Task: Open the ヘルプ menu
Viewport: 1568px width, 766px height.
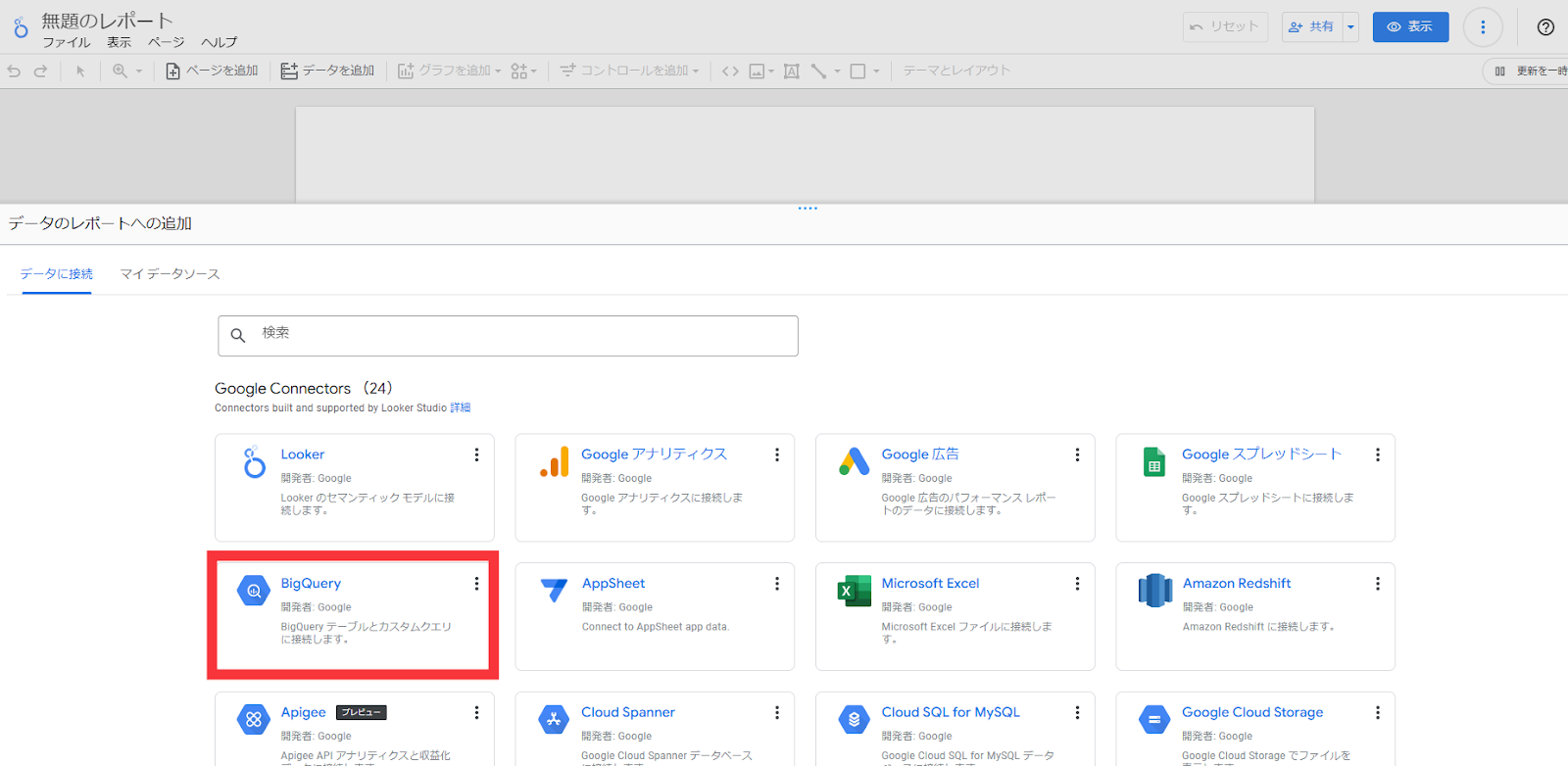Action: tap(219, 42)
